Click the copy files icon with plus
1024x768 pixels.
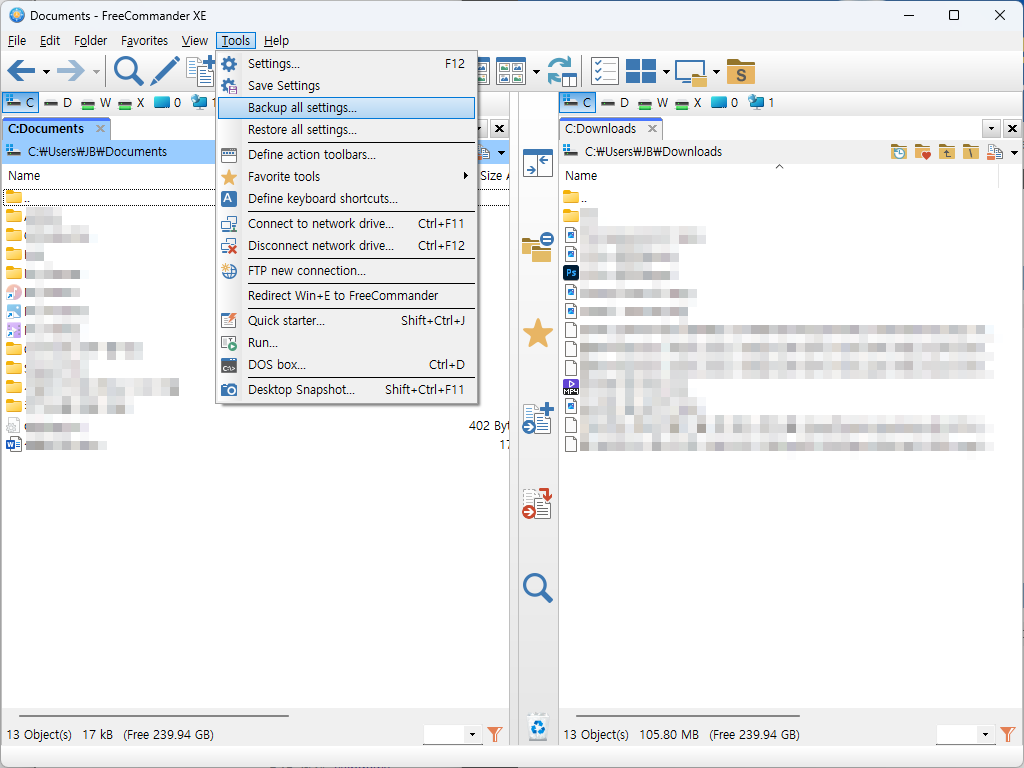(537, 419)
